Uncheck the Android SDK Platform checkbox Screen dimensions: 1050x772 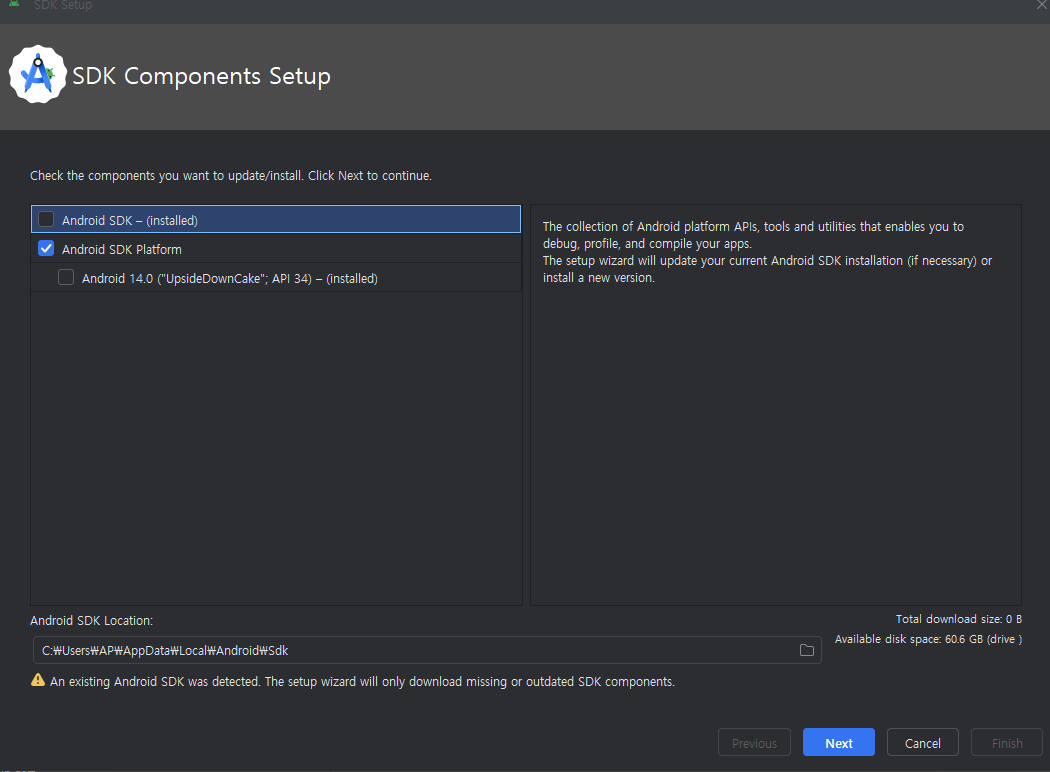coord(46,248)
